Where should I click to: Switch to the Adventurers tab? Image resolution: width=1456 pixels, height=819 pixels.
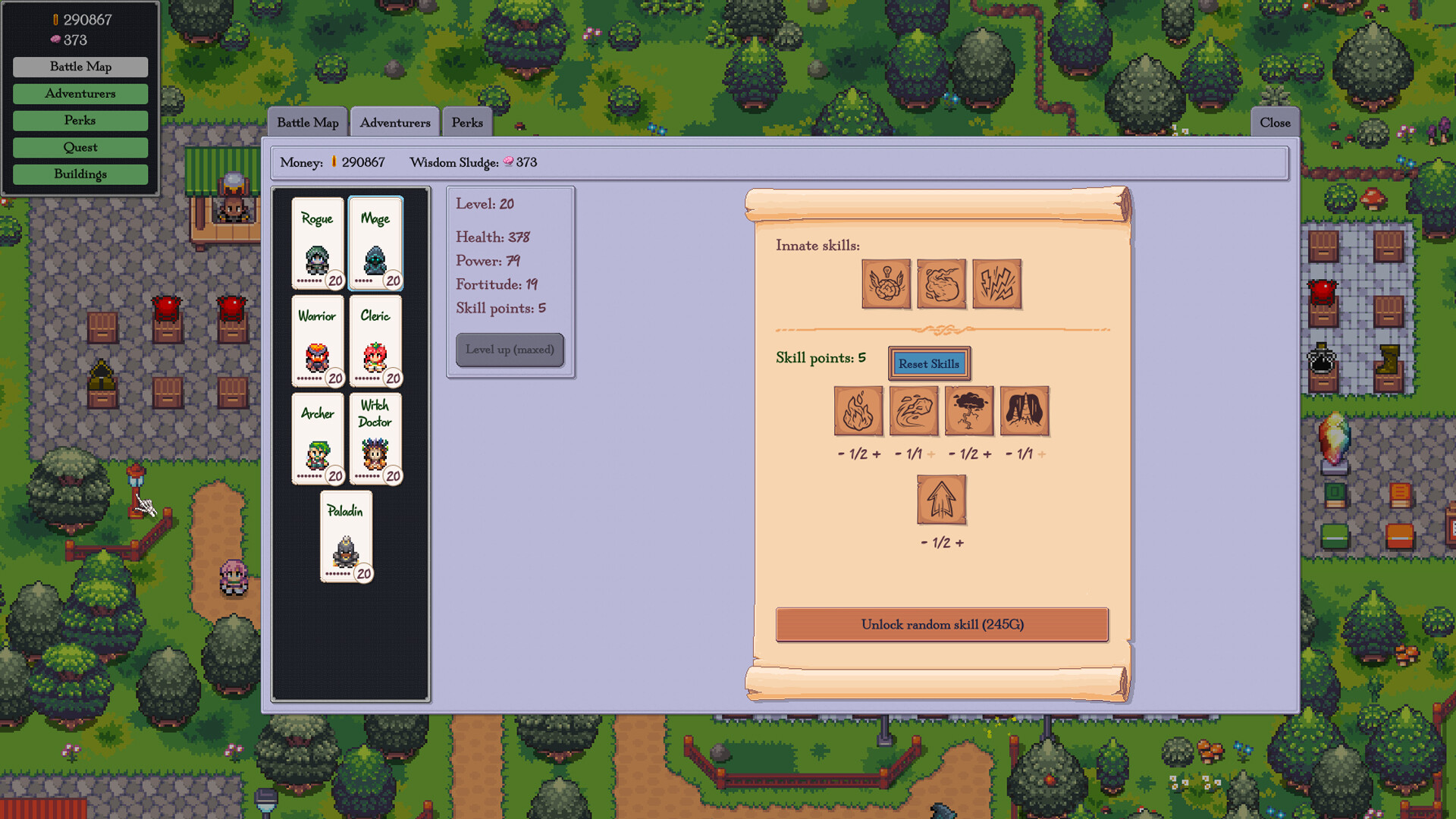point(395,123)
